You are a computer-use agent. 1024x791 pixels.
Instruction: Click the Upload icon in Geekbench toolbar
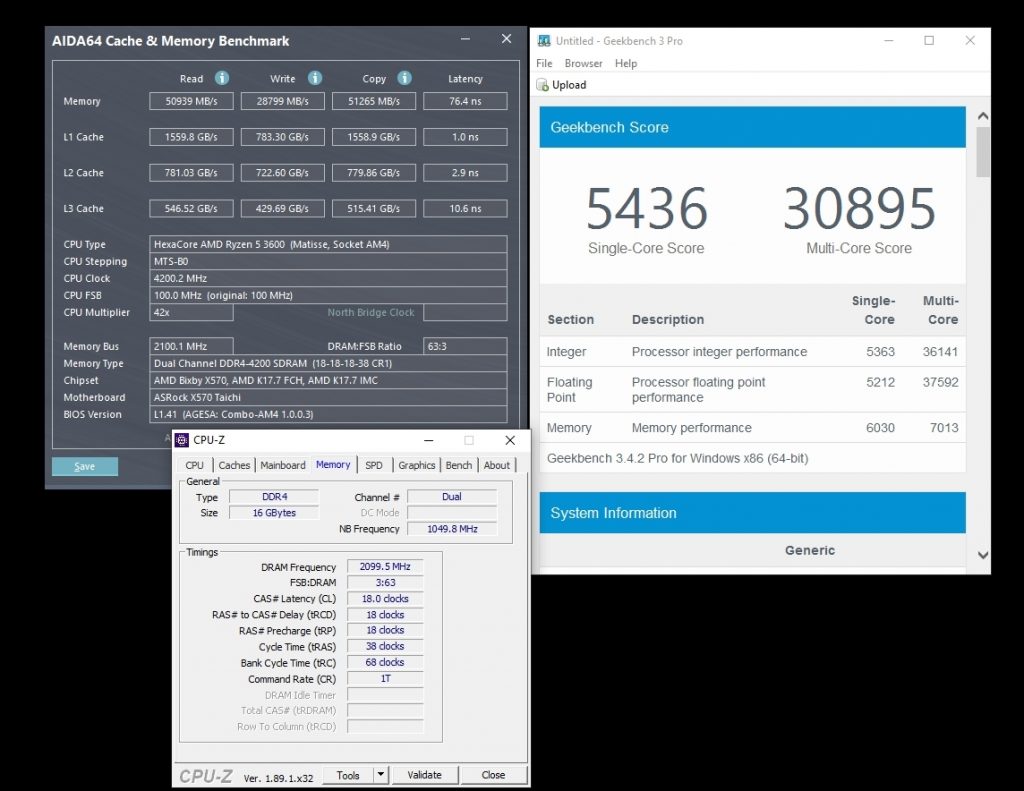pos(542,85)
